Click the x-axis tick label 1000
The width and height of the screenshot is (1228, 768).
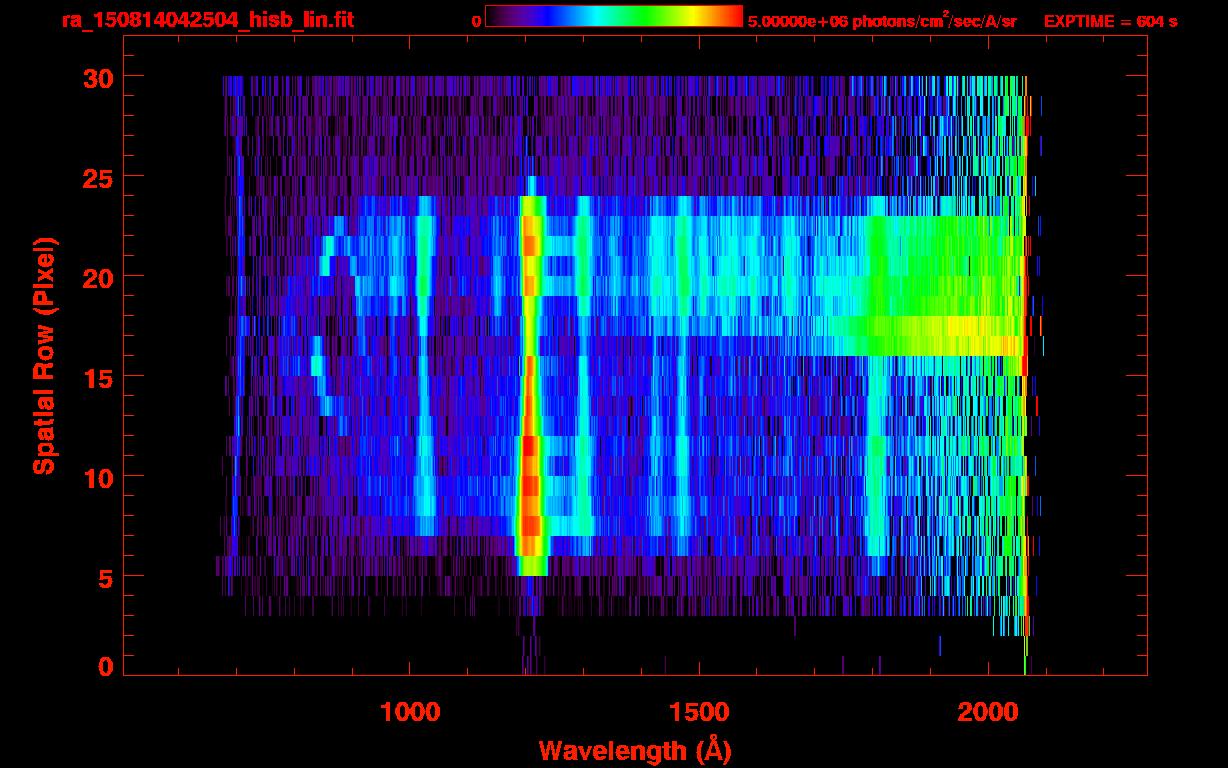(x=410, y=711)
